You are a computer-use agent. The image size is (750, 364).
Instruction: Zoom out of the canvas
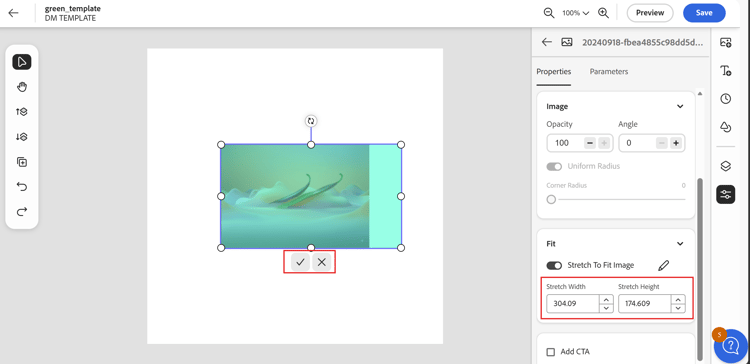[x=549, y=13]
